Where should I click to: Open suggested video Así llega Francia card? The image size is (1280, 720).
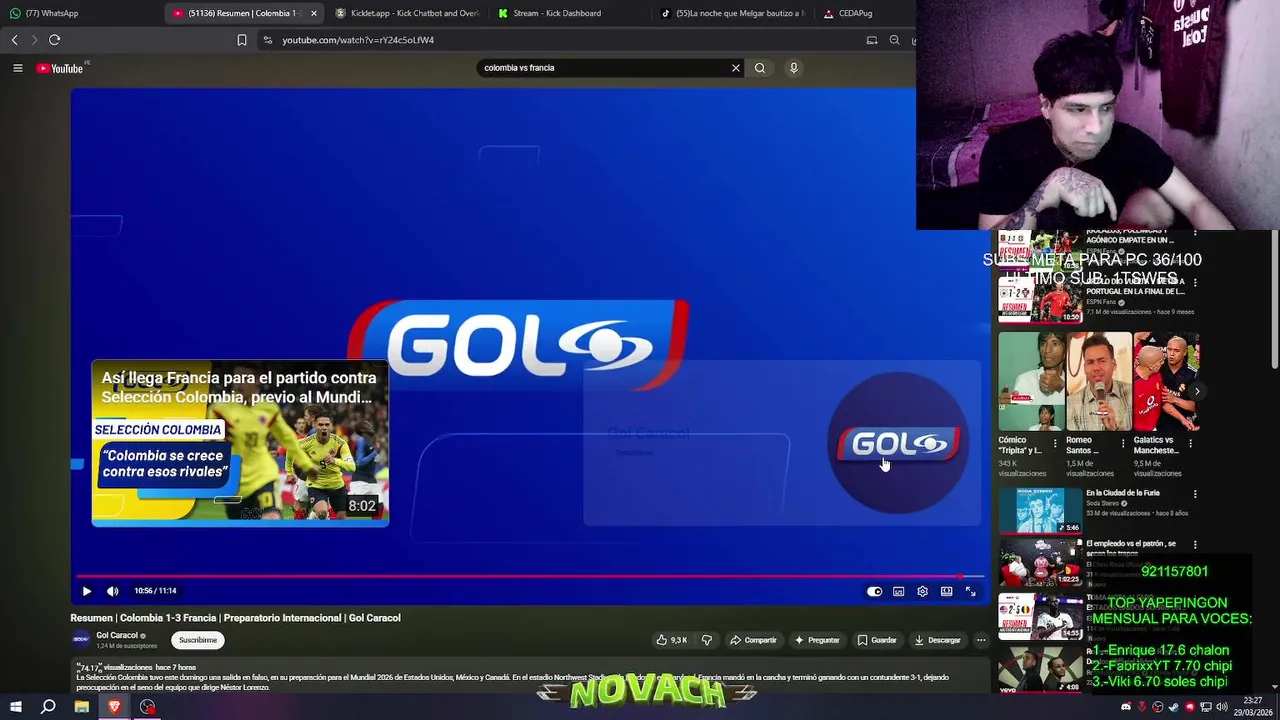[x=240, y=443]
